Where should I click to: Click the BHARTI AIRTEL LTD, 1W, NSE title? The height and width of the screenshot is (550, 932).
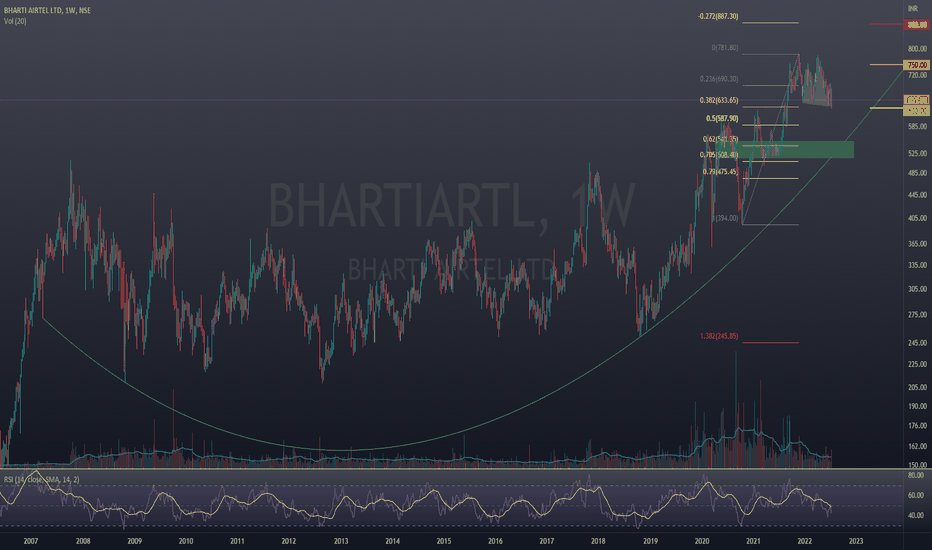click(x=48, y=10)
